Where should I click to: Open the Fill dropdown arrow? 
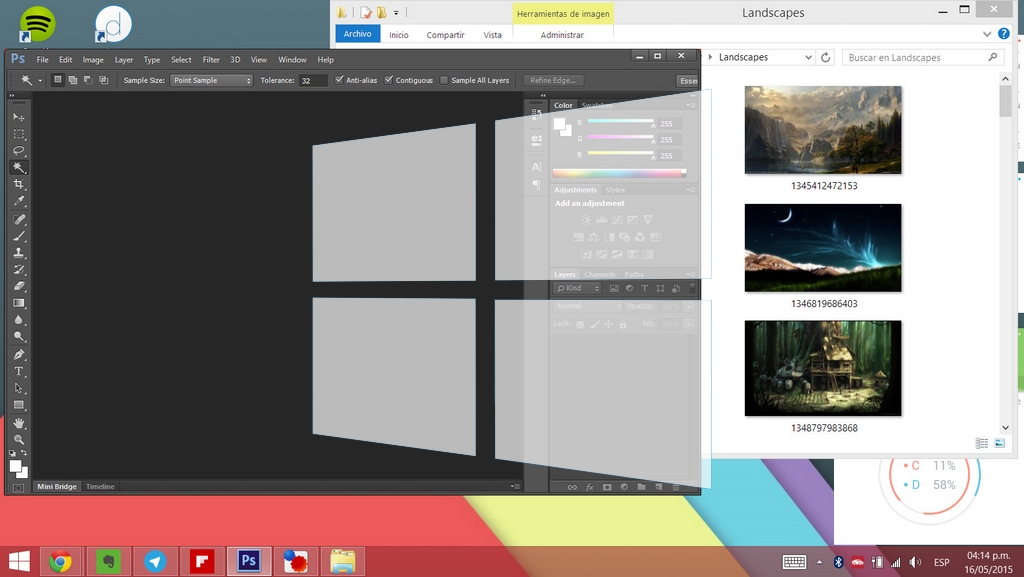coord(689,324)
